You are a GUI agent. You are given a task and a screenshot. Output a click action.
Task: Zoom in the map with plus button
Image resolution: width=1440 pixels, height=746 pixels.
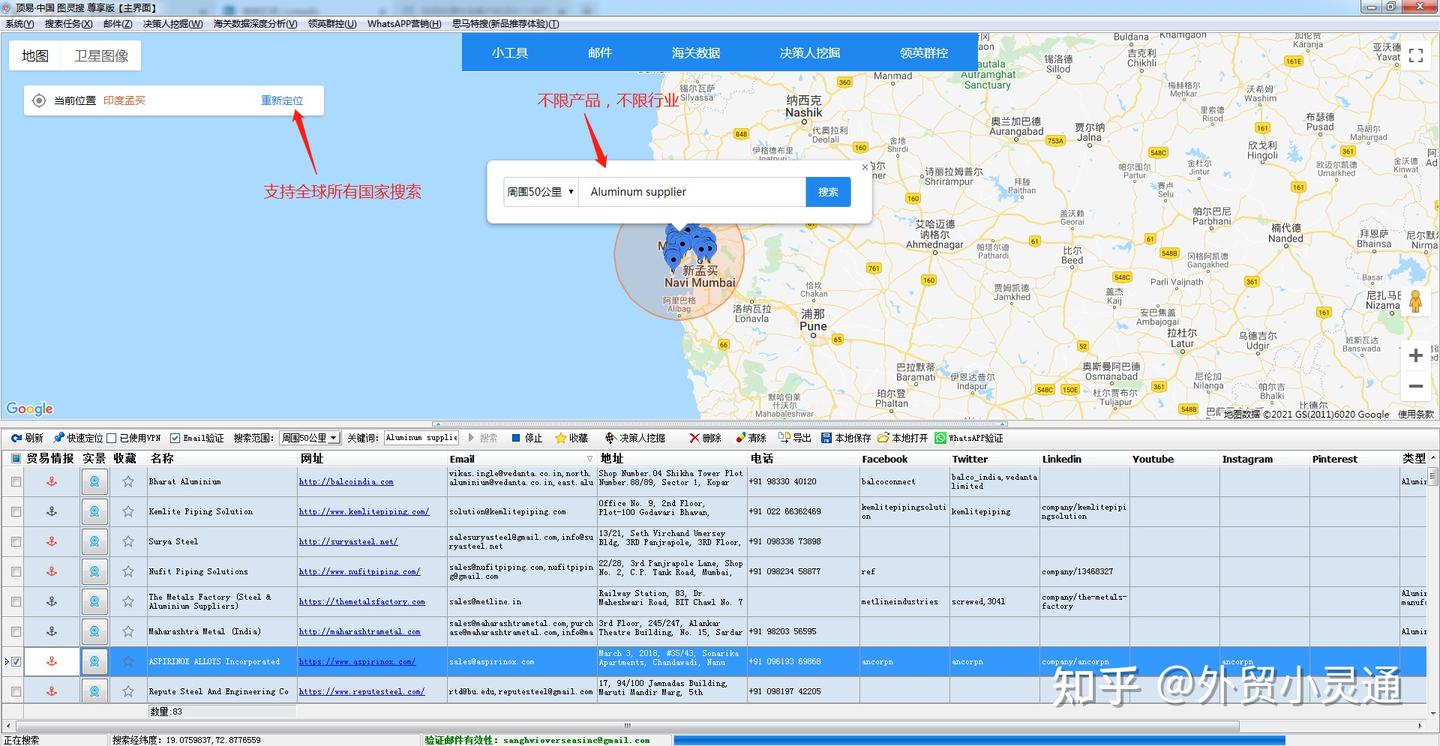pos(1416,355)
